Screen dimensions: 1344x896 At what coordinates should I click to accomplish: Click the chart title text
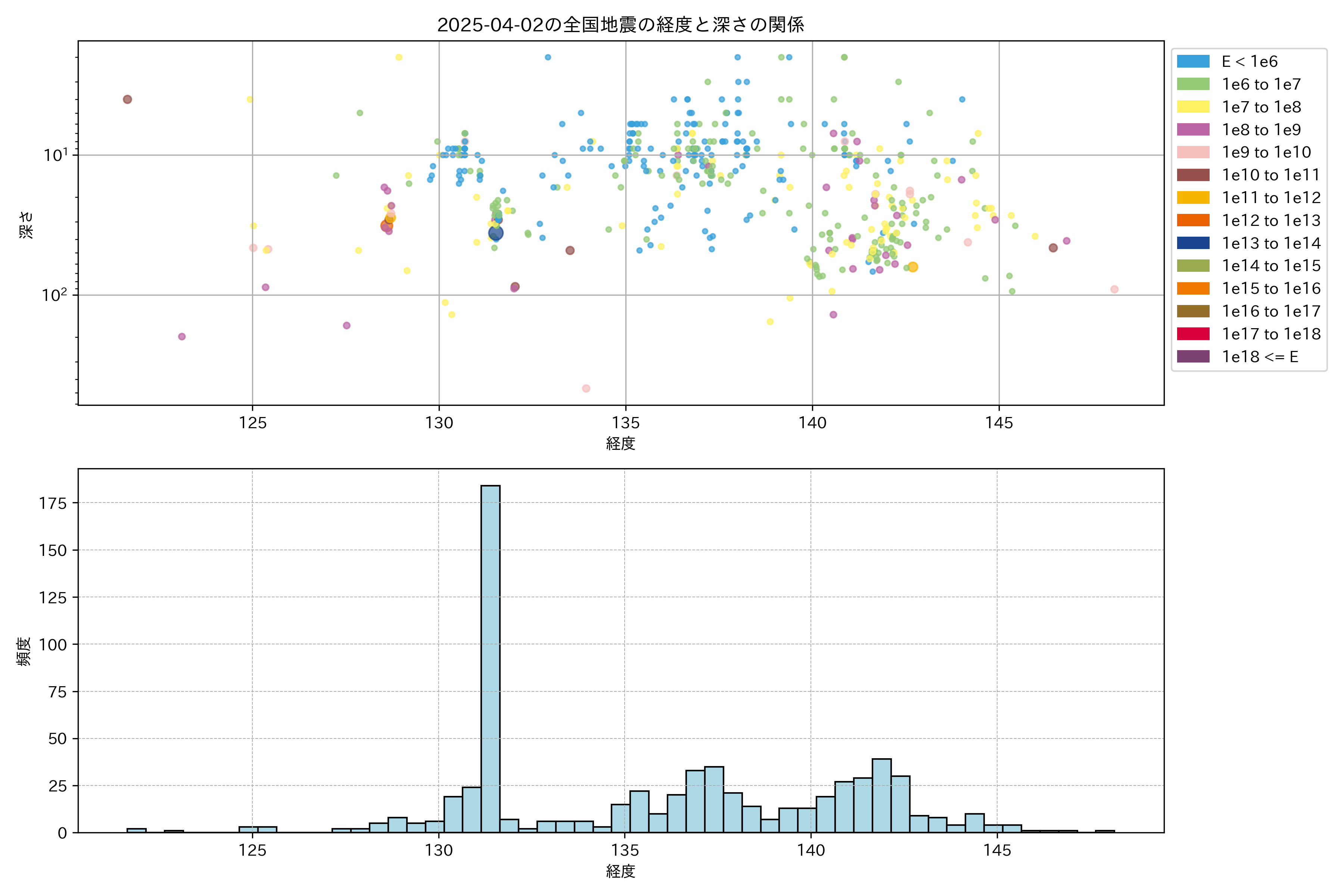click(620, 25)
